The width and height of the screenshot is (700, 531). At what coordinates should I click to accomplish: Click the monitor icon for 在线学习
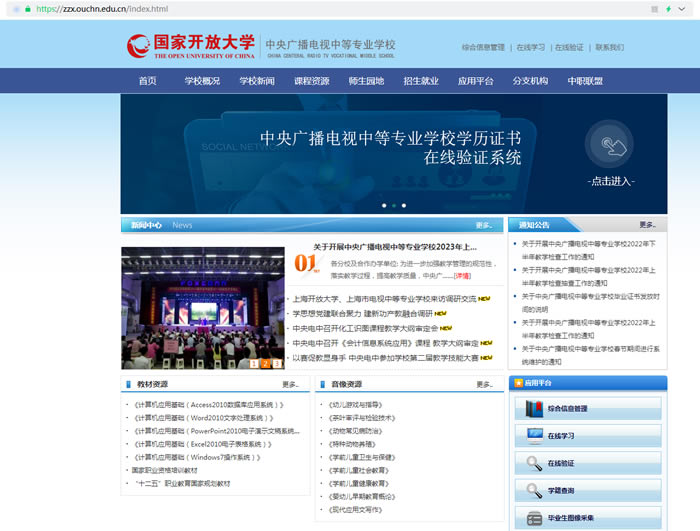(534, 436)
